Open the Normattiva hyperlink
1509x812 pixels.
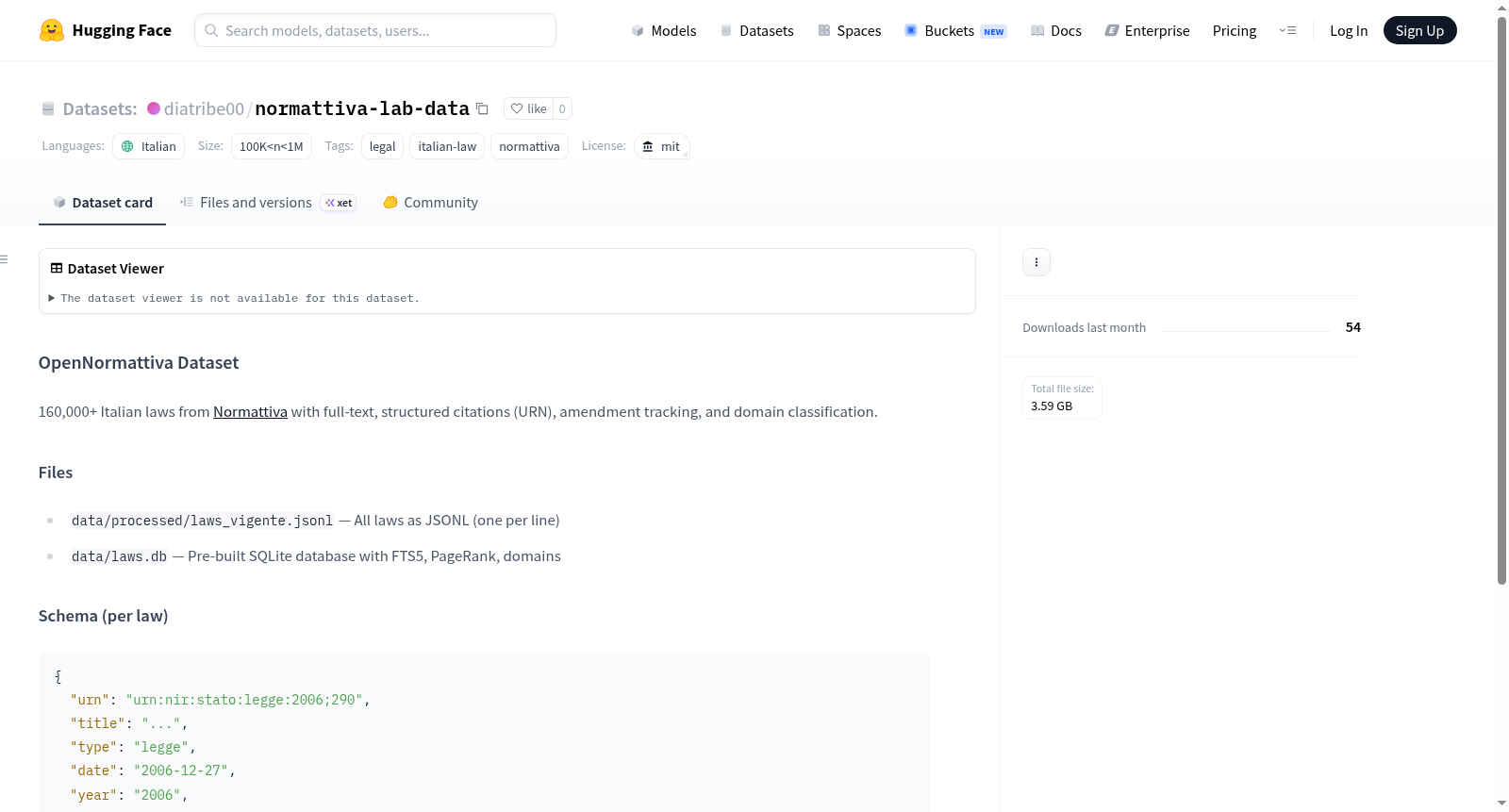(x=250, y=412)
